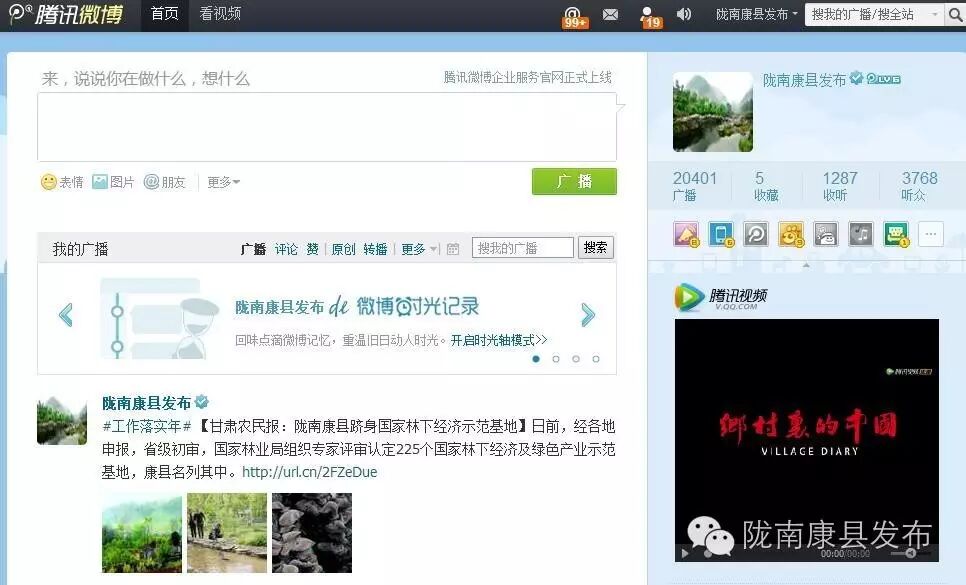Select the fourth banner pagination dot

[x=596, y=358]
